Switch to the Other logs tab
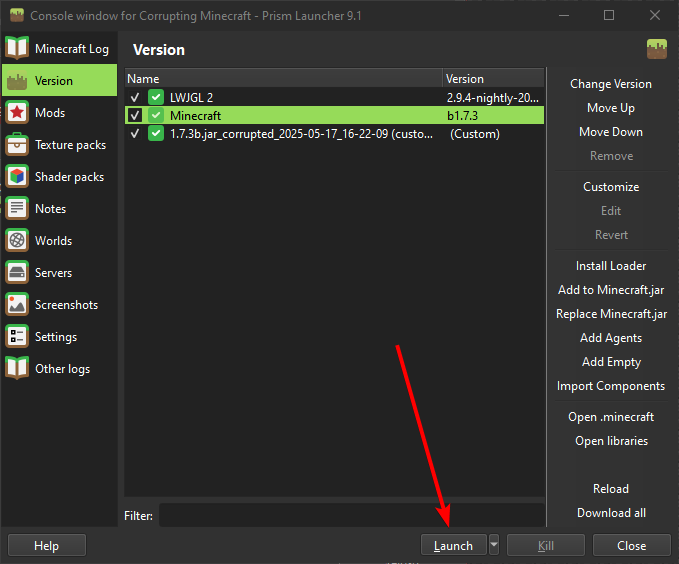The height and width of the screenshot is (564, 679). (59, 369)
